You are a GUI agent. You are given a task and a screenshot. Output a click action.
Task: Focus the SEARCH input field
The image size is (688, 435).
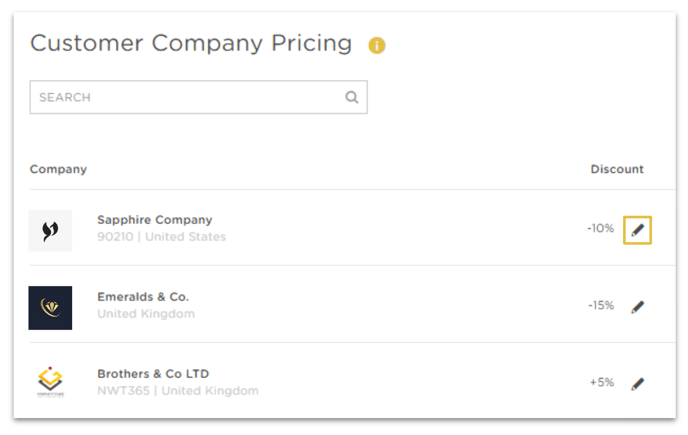[x=198, y=97]
